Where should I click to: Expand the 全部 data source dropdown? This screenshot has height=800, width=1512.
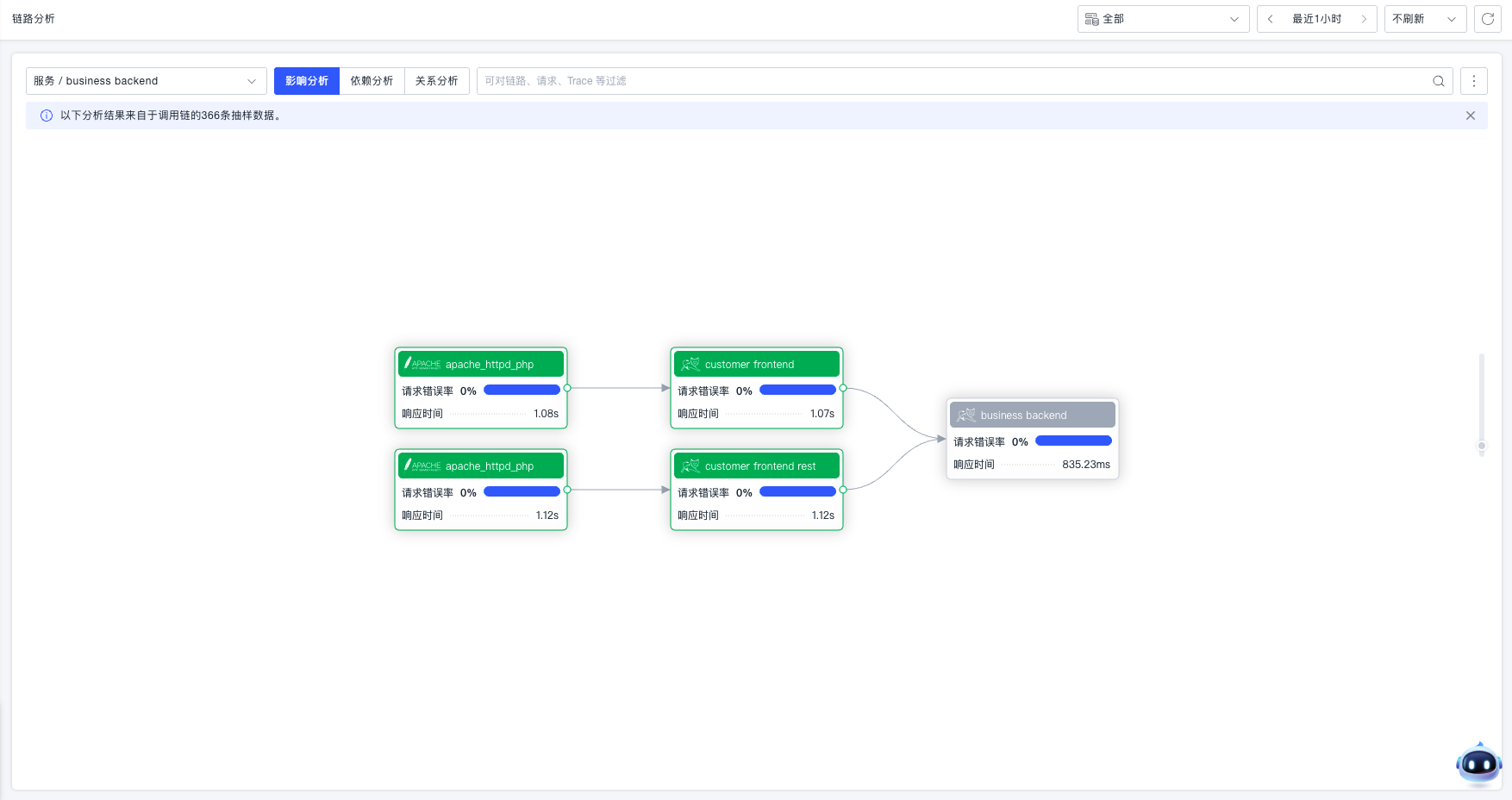point(1235,18)
